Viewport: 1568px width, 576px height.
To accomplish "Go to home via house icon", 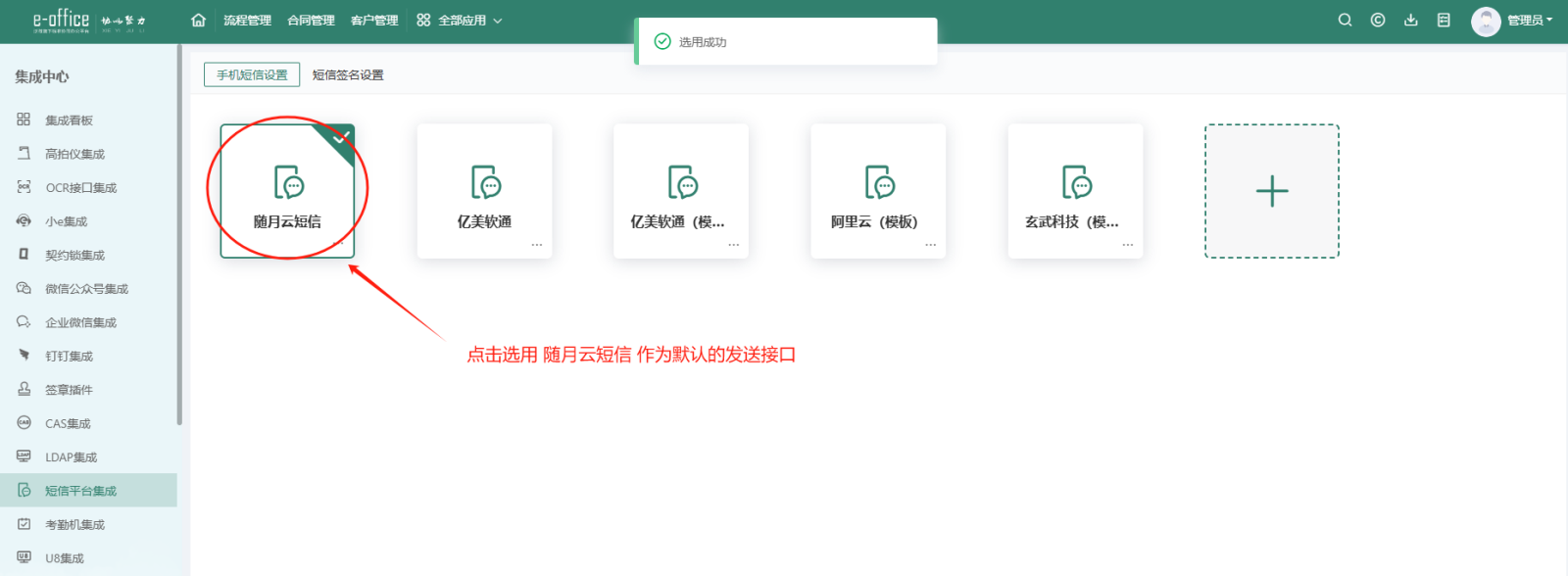I will click(x=198, y=20).
